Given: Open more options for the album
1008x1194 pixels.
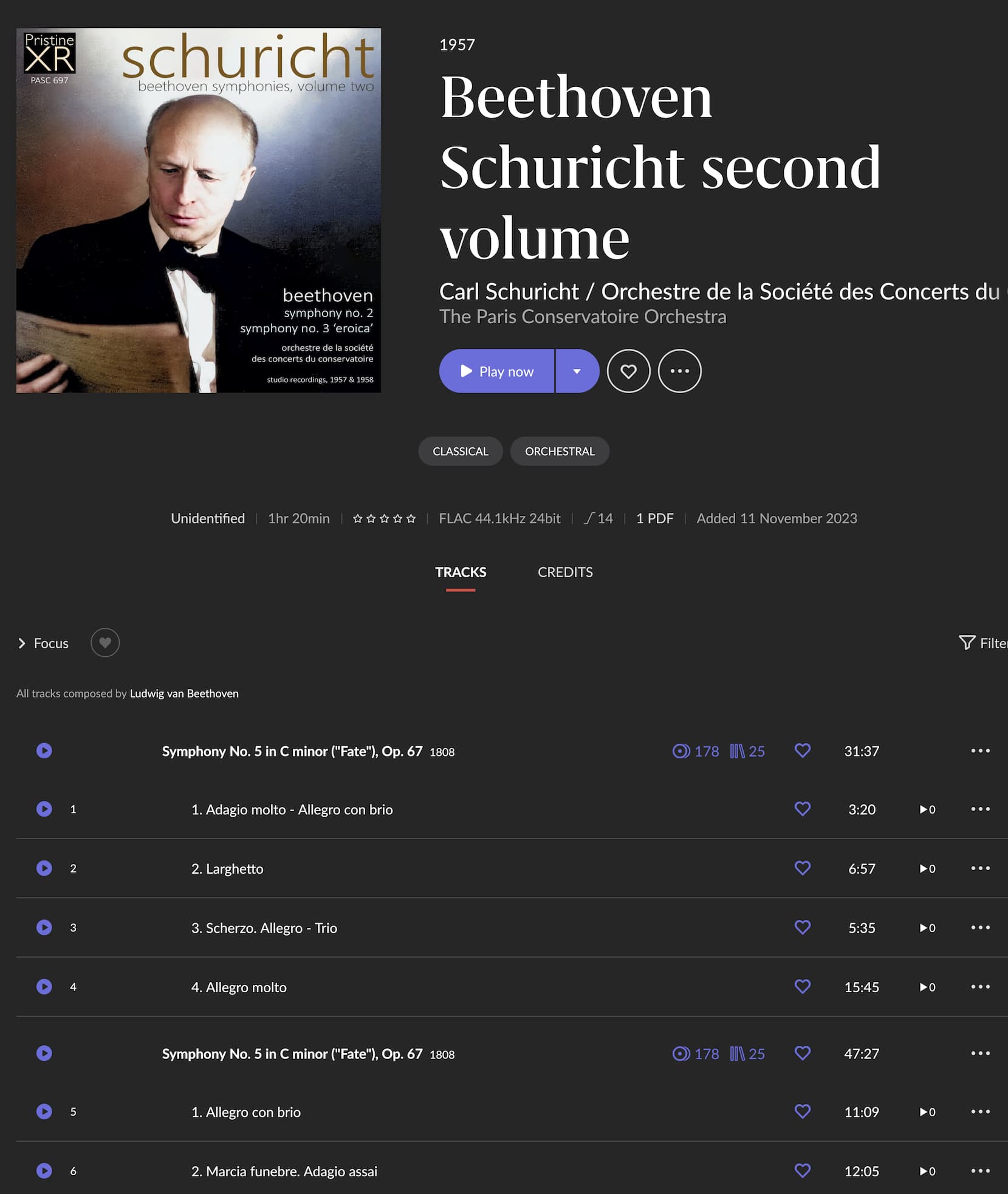Looking at the screenshot, I should (x=679, y=371).
